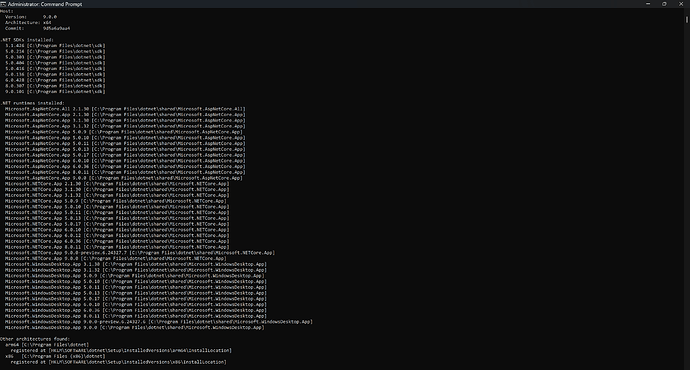Click the Microsoft.NETCore.App 9.0.0-preview row
This screenshot has height=370, width=690.
tap(140, 253)
